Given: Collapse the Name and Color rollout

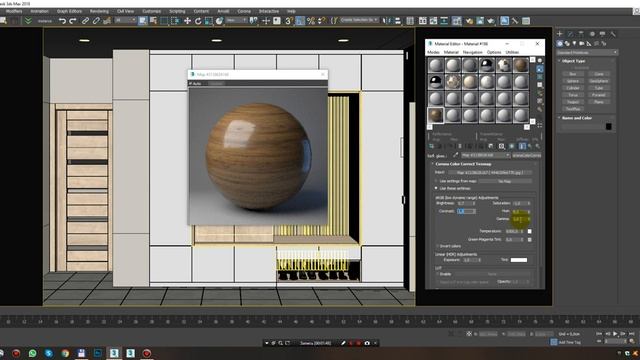Looking at the screenshot, I should point(577,118).
